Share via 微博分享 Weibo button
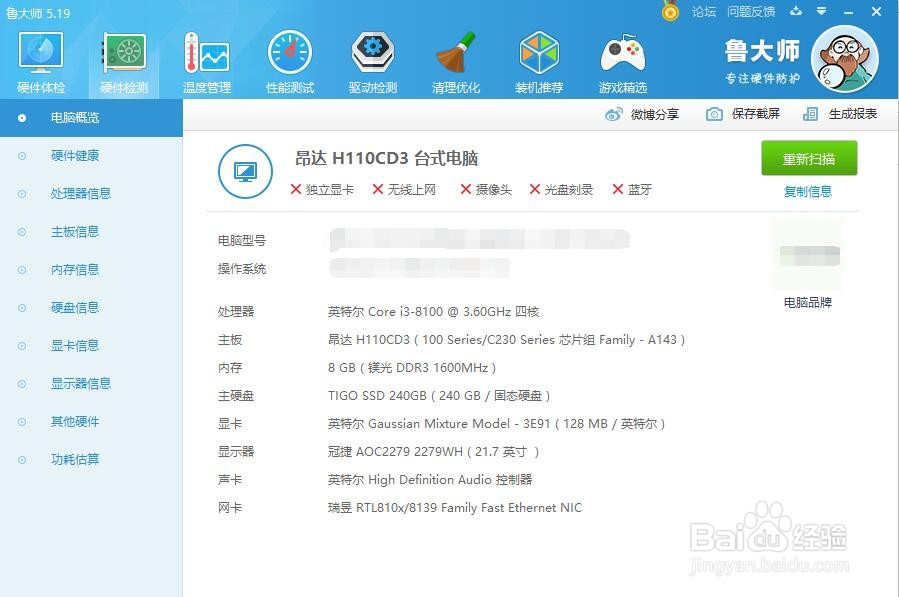The width and height of the screenshot is (899, 597). click(x=642, y=114)
